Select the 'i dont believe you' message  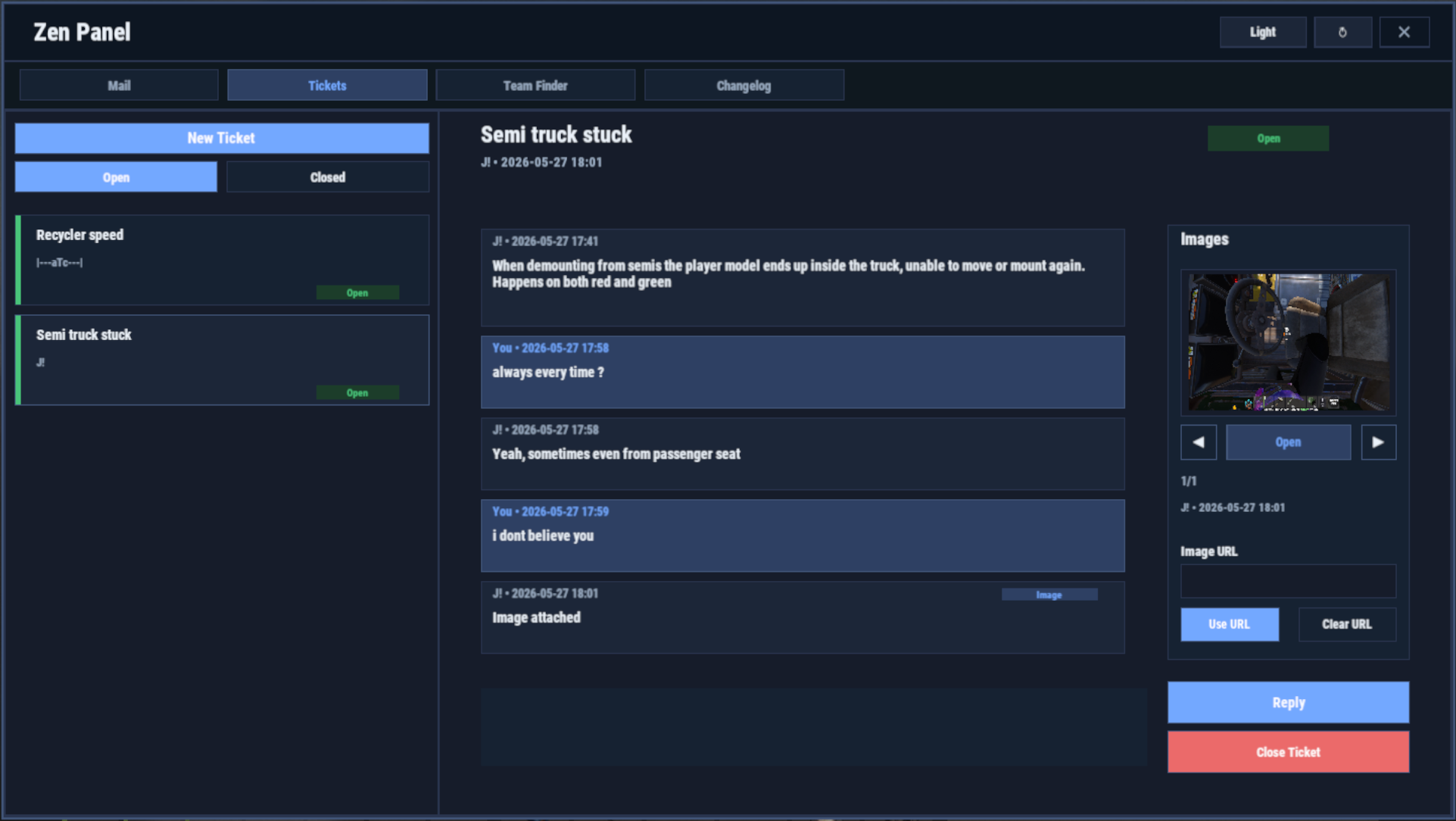pyautogui.click(x=803, y=536)
